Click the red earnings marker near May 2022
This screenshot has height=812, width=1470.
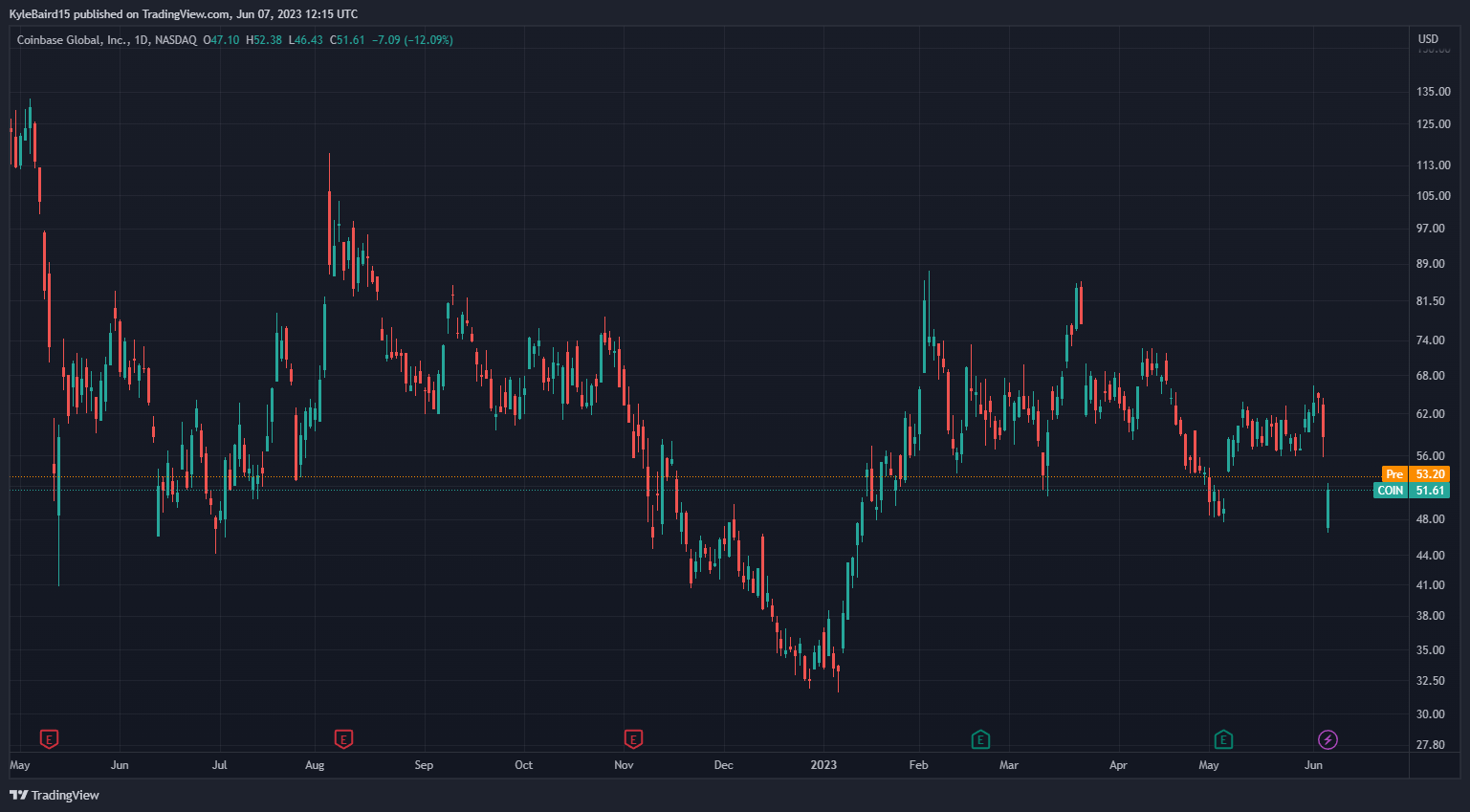(49, 739)
